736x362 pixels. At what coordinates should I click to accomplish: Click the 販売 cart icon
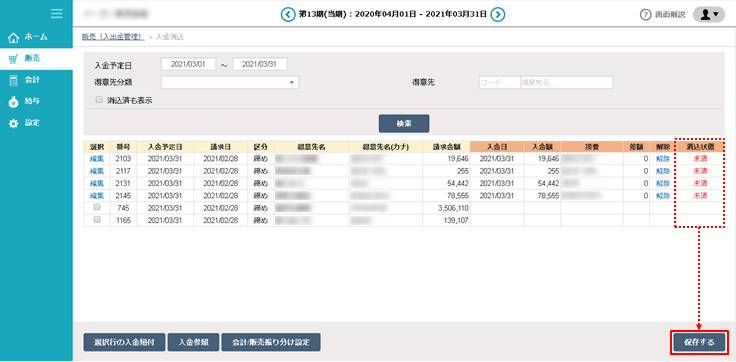coord(14,59)
